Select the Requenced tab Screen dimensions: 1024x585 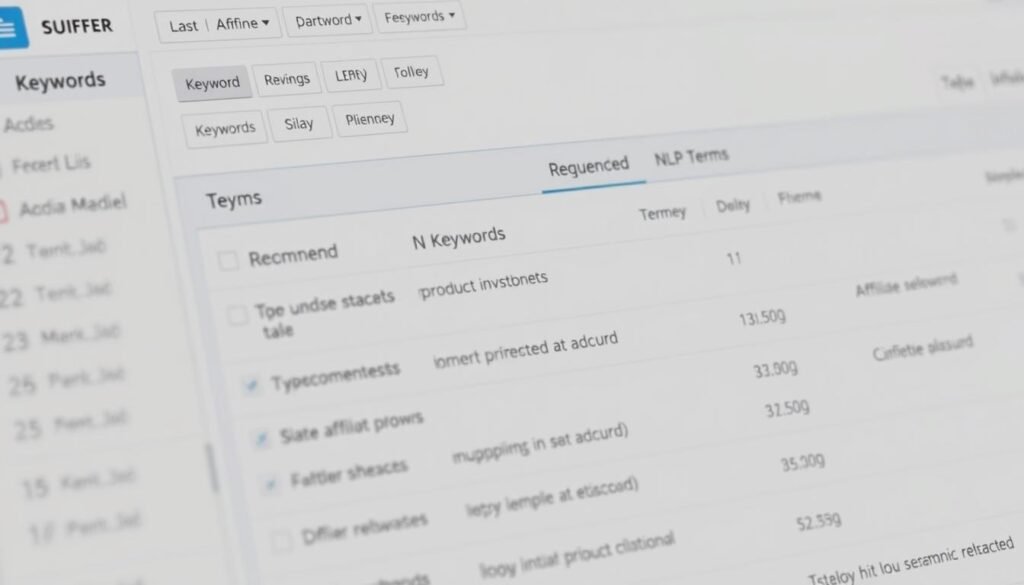click(589, 163)
